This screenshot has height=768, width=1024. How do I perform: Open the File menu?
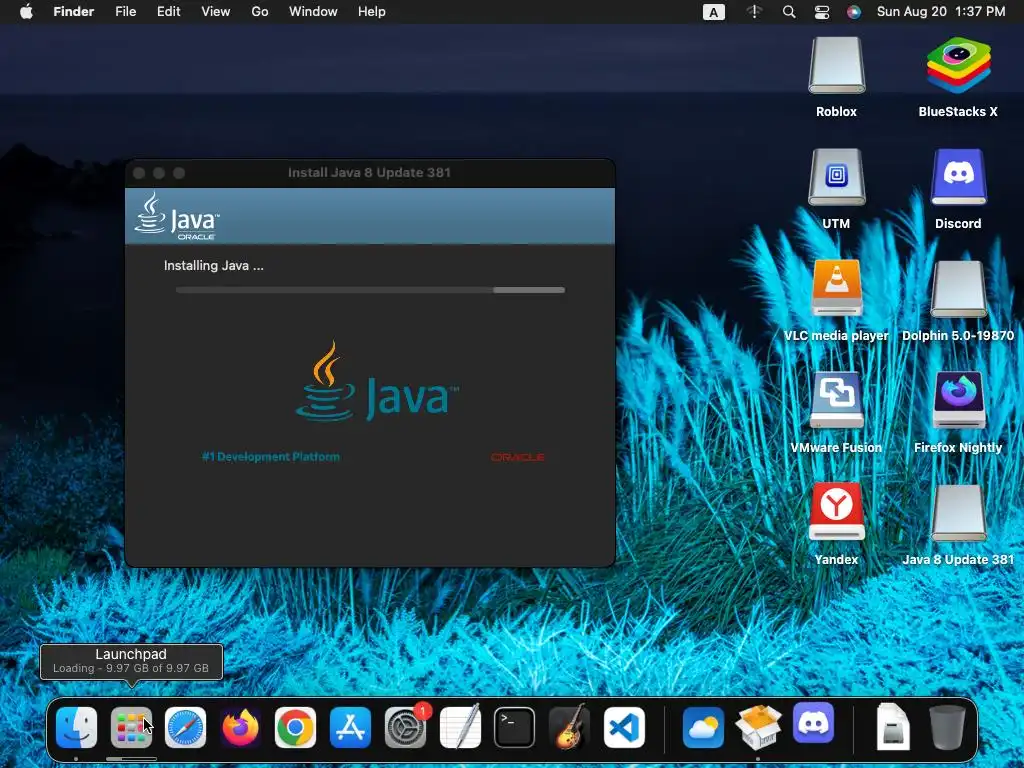pyautogui.click(x=125, y=12)
